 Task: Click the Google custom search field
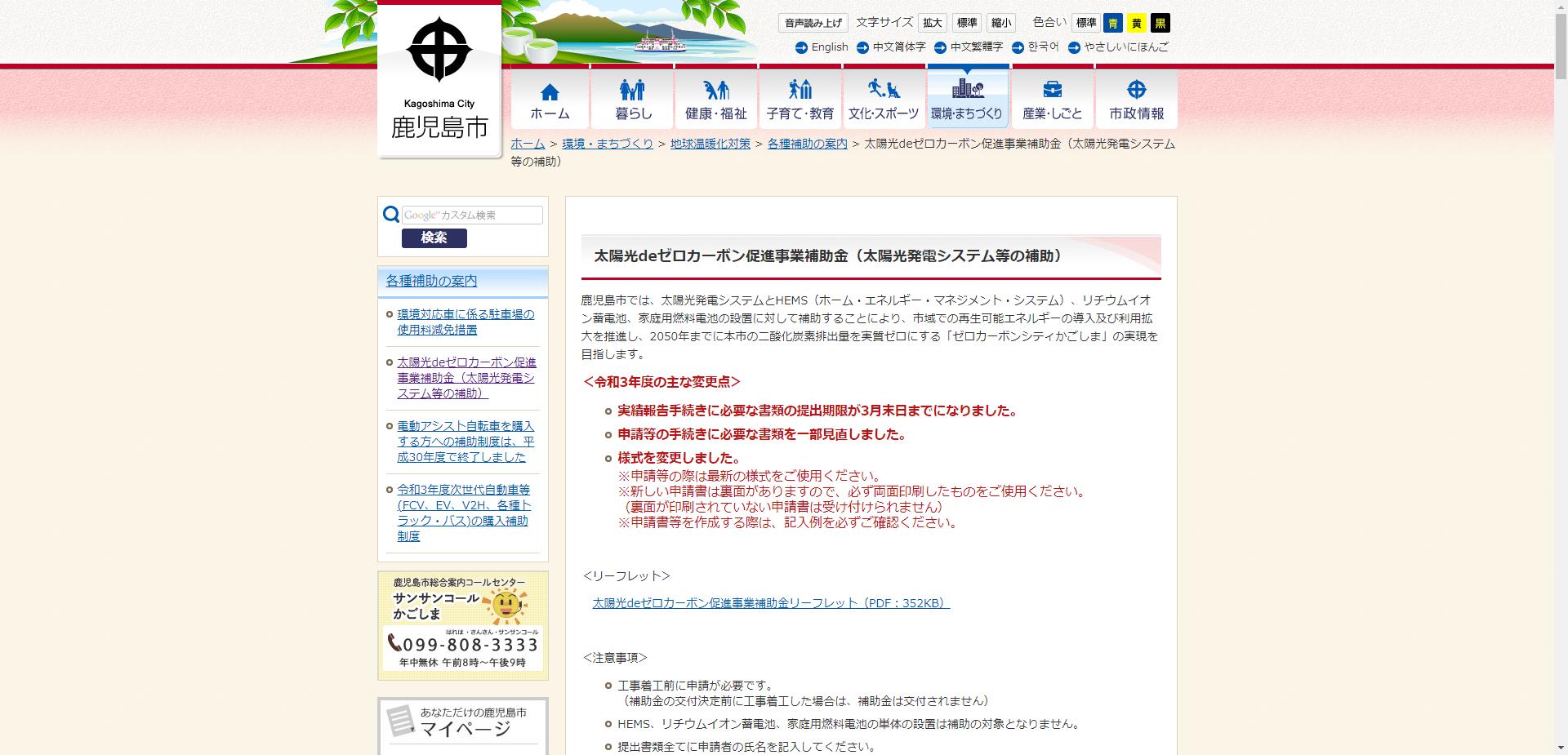point(471,214)
